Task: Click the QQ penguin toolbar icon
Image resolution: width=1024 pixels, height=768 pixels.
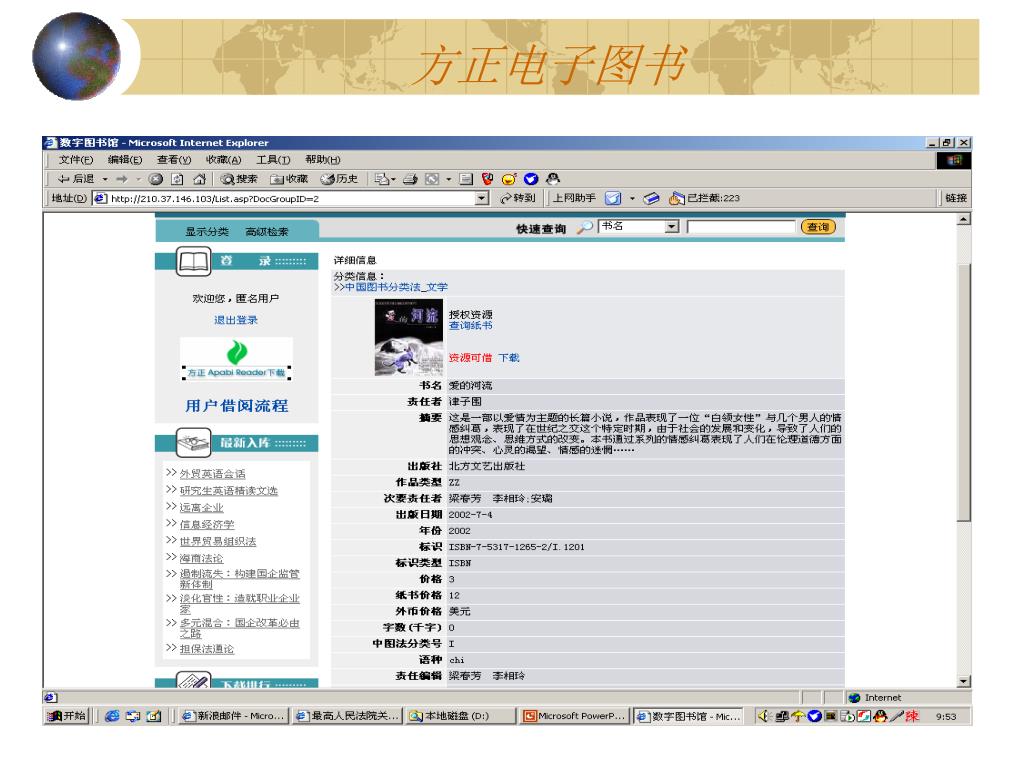Action: click(x=553, y=179)
